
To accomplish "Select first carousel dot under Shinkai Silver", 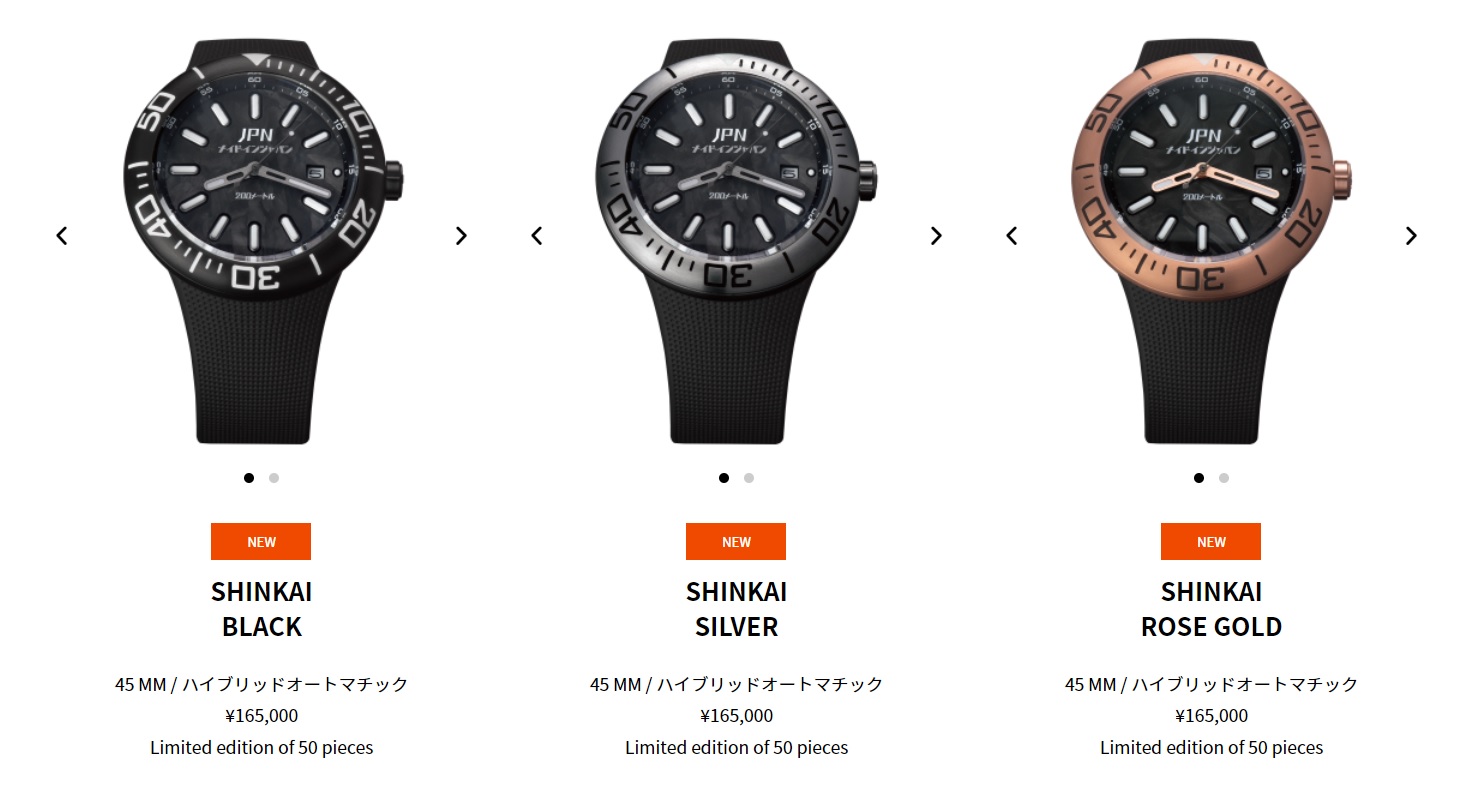I will 724,478.
